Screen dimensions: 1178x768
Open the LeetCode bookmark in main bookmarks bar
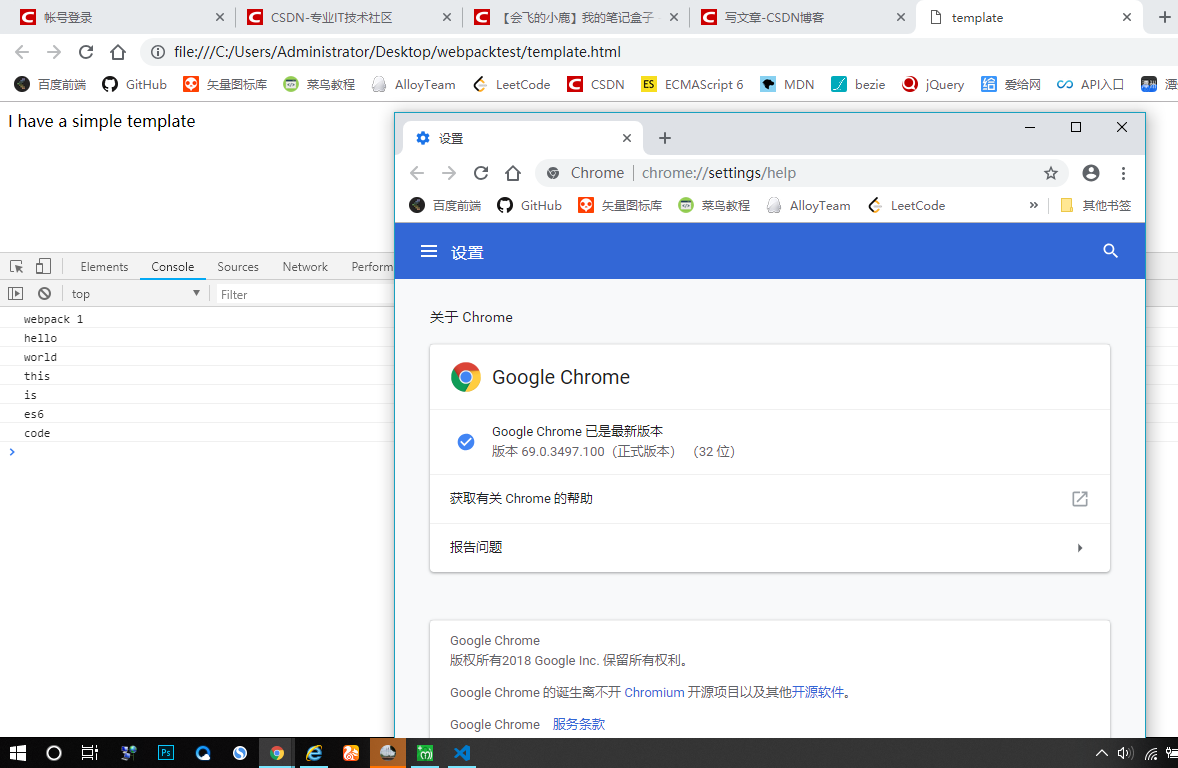point(512,84)
